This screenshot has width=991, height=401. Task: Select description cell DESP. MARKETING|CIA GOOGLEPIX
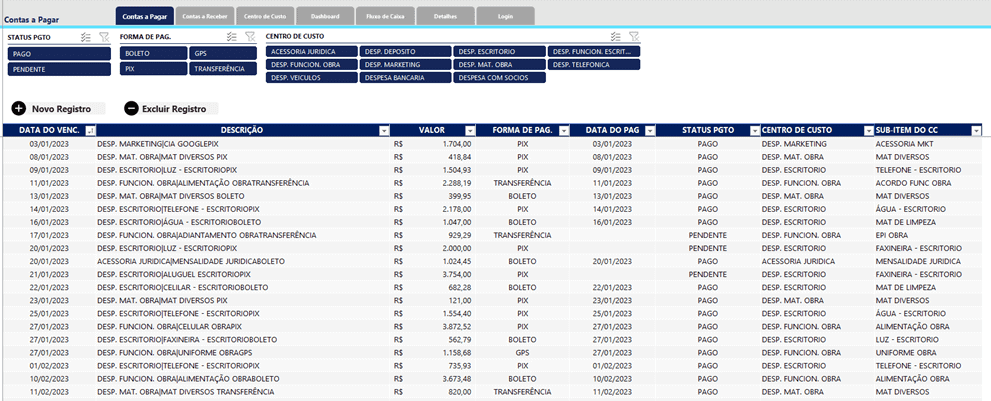243,144
